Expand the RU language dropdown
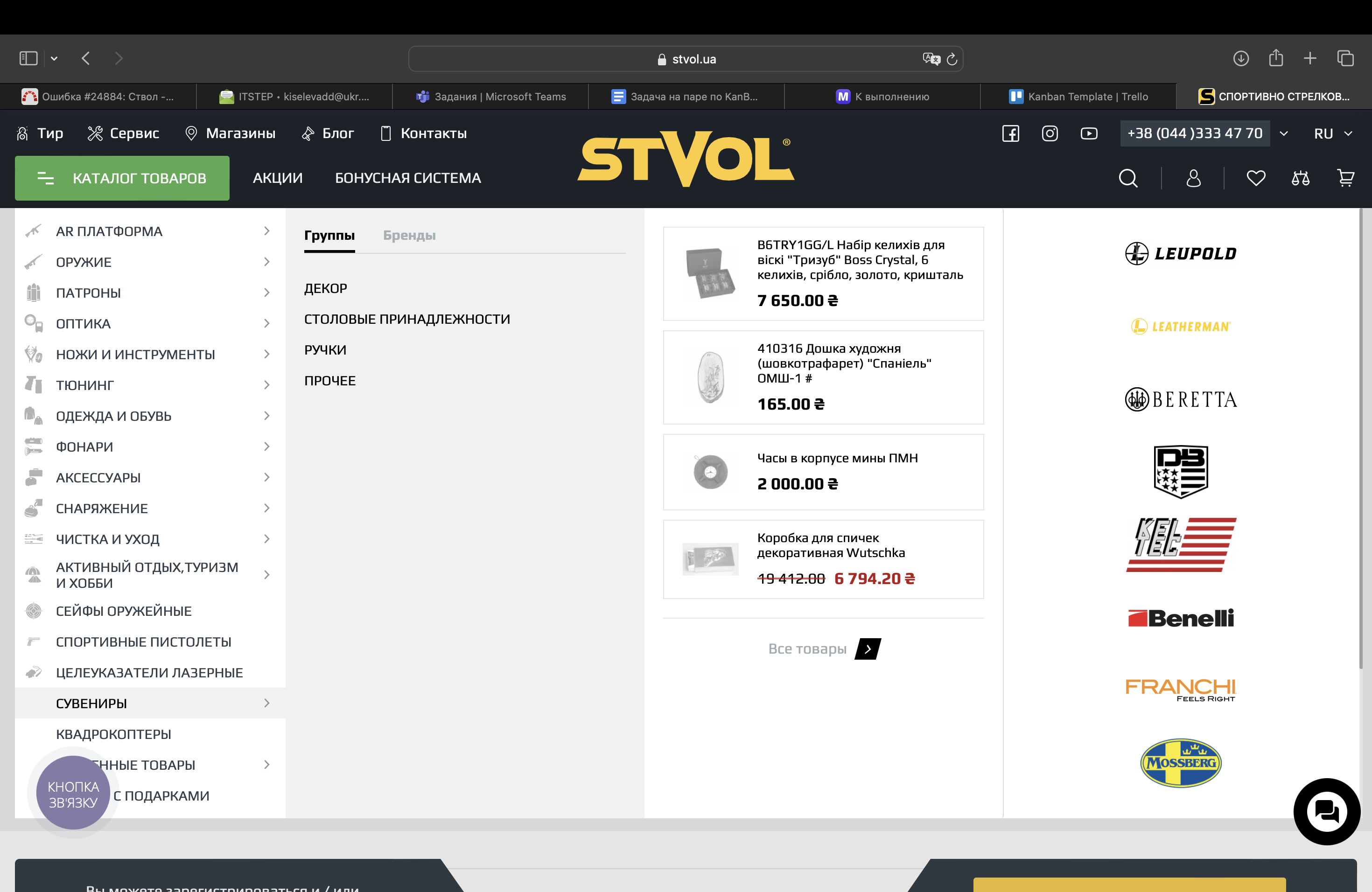This screenshot has height=892, width=1372. point(1332,134)
